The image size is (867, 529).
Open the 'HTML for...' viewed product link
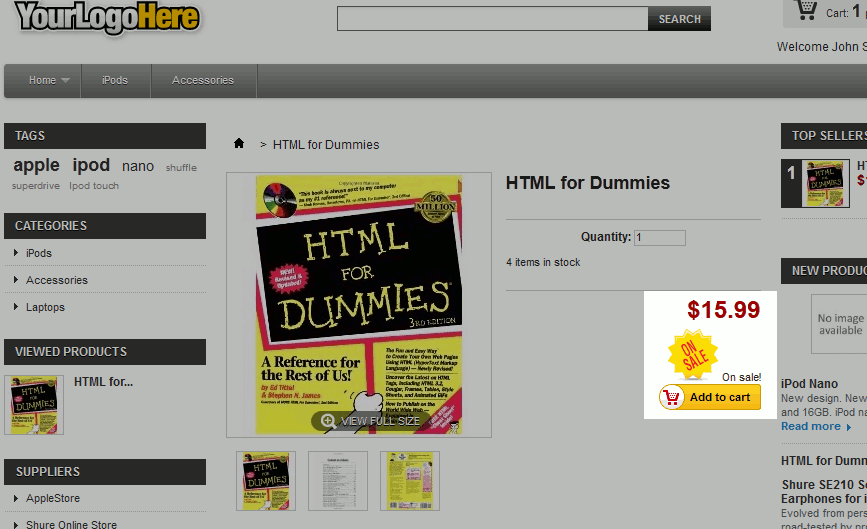coord(103,381)
